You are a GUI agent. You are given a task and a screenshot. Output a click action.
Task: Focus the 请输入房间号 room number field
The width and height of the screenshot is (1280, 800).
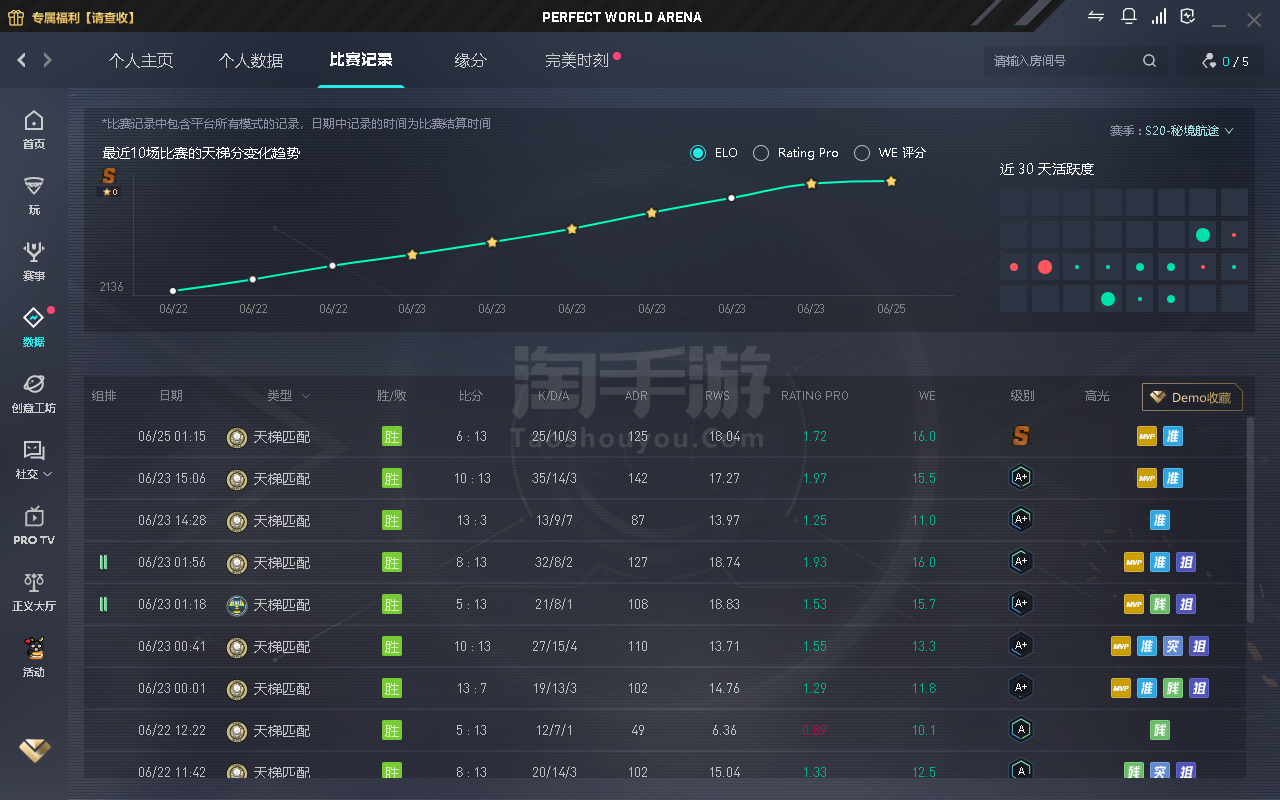(x=1062, y=61)
